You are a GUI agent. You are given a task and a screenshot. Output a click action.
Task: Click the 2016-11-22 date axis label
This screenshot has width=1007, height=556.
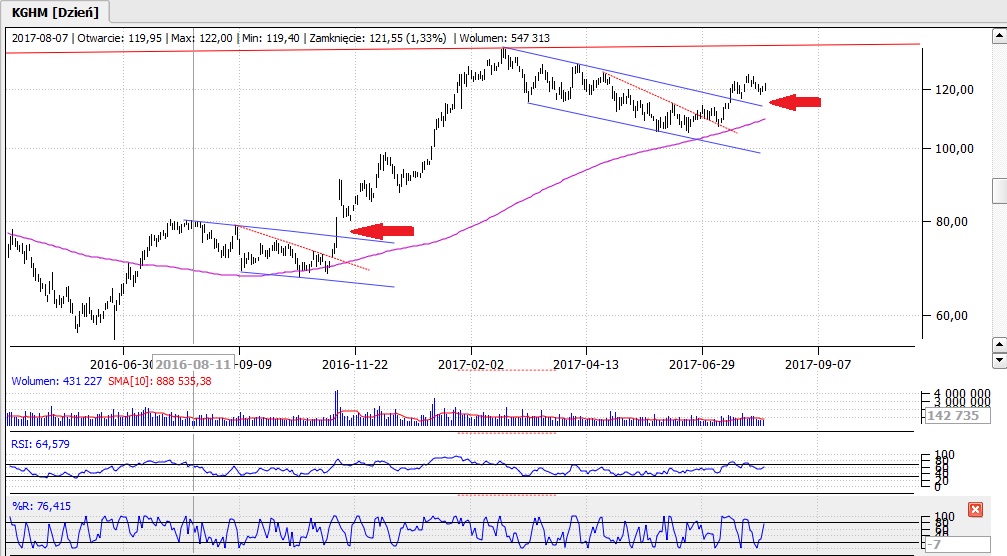357,365
